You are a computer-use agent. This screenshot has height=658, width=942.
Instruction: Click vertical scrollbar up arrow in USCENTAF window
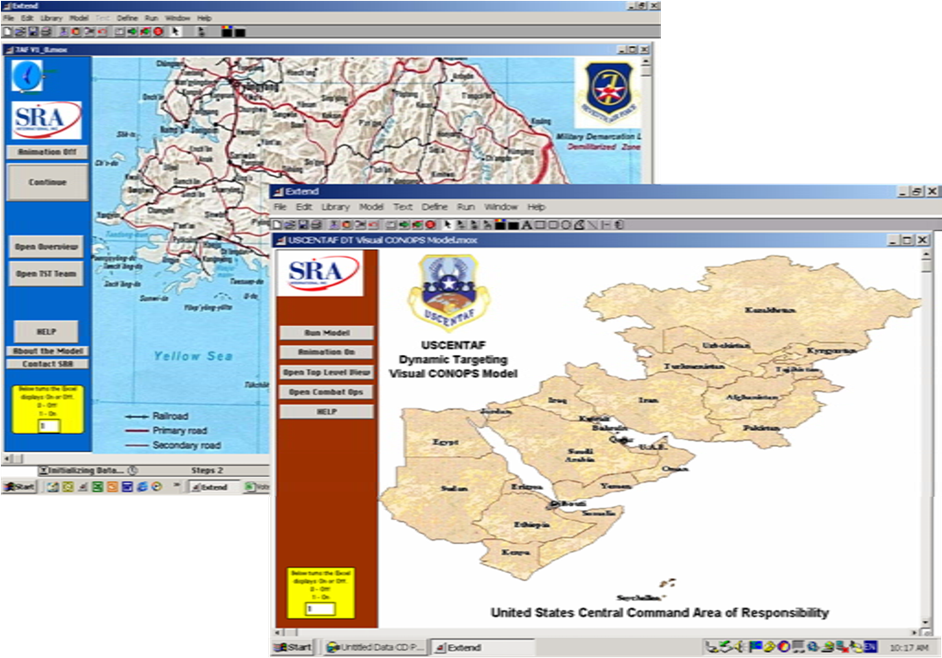(x=926, y=255)
